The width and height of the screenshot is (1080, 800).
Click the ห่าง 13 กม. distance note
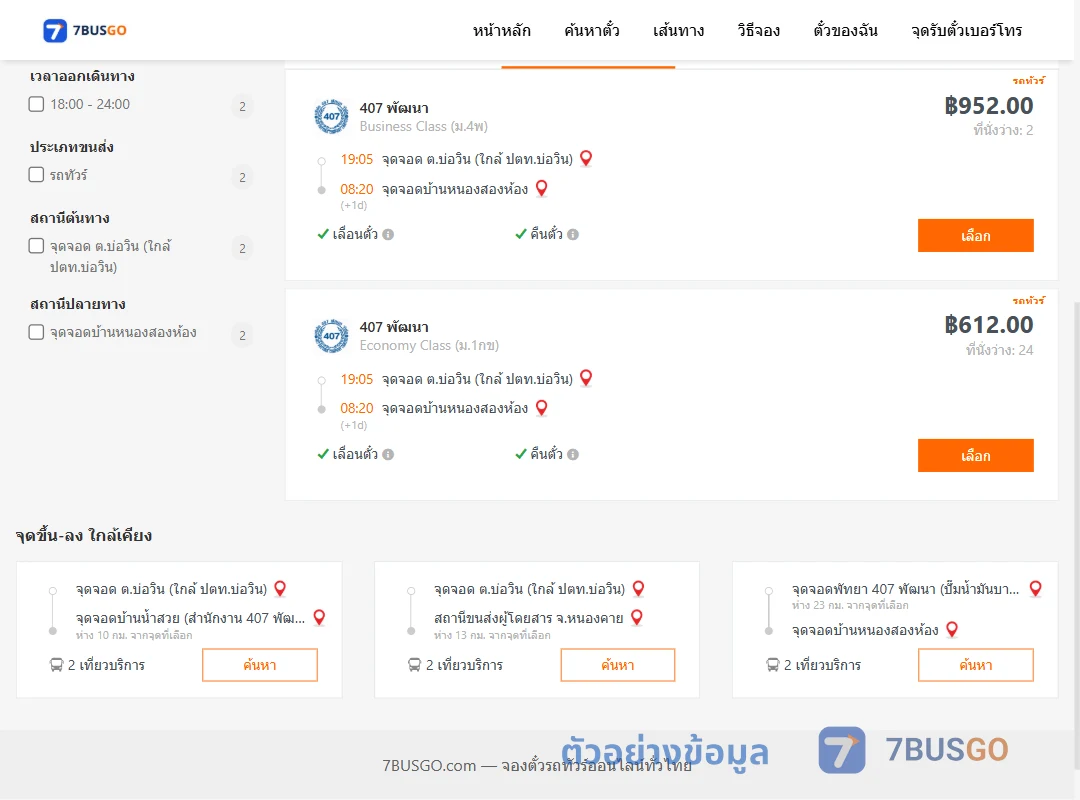pos(492,635)
